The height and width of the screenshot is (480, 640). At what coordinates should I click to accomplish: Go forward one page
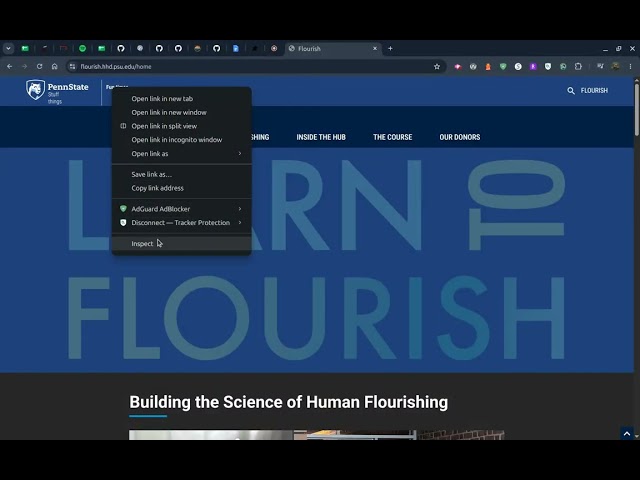tap(24, 67)
